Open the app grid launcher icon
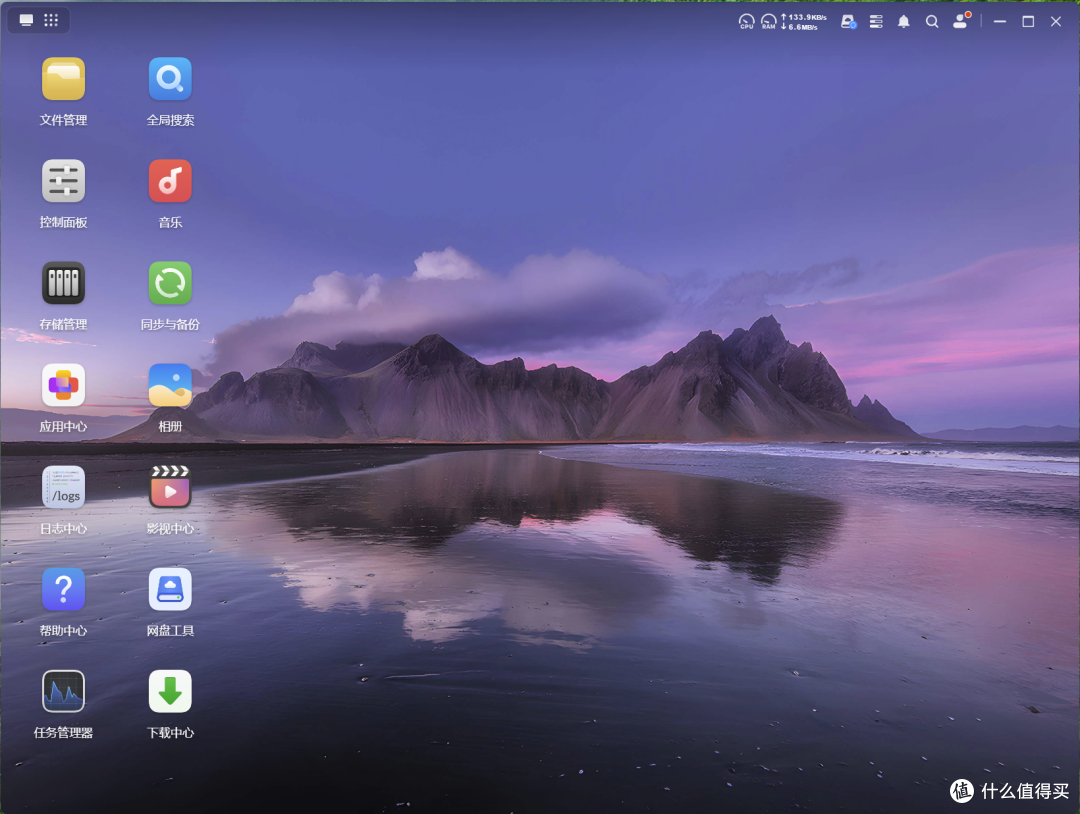 coord(51,21)
